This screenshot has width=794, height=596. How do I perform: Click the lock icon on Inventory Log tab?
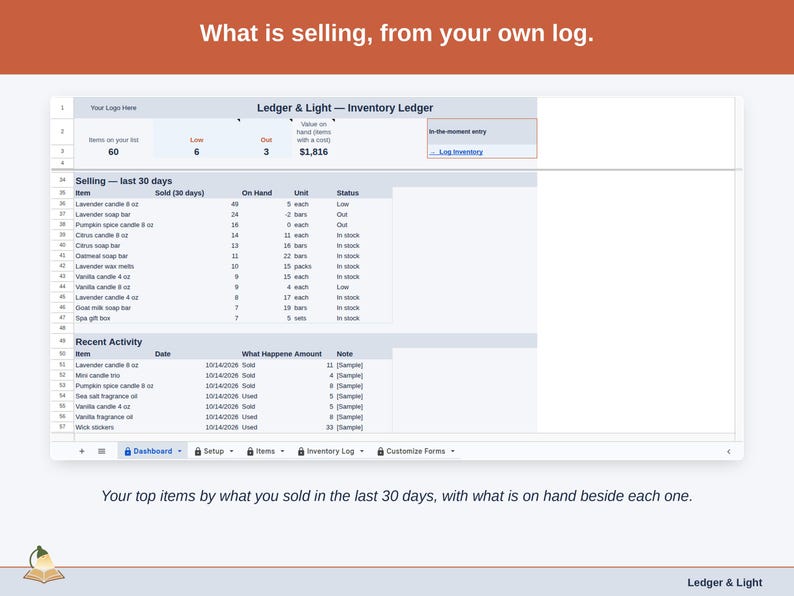[301, 451]
